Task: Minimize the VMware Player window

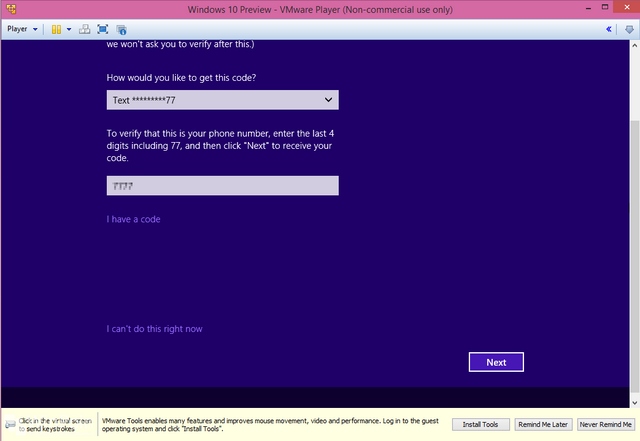Action: point(588,8)
